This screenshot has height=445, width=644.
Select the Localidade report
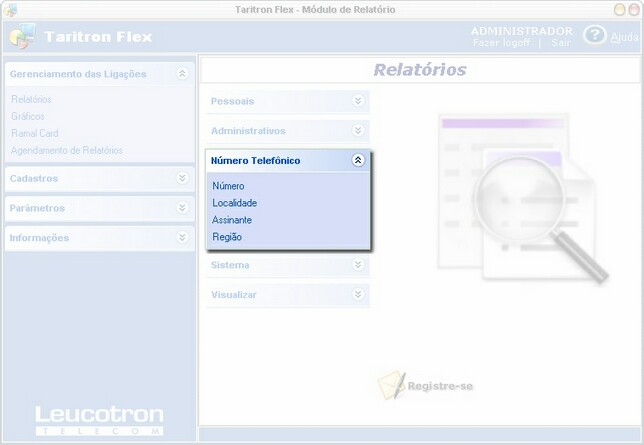[x=235, y=203]
